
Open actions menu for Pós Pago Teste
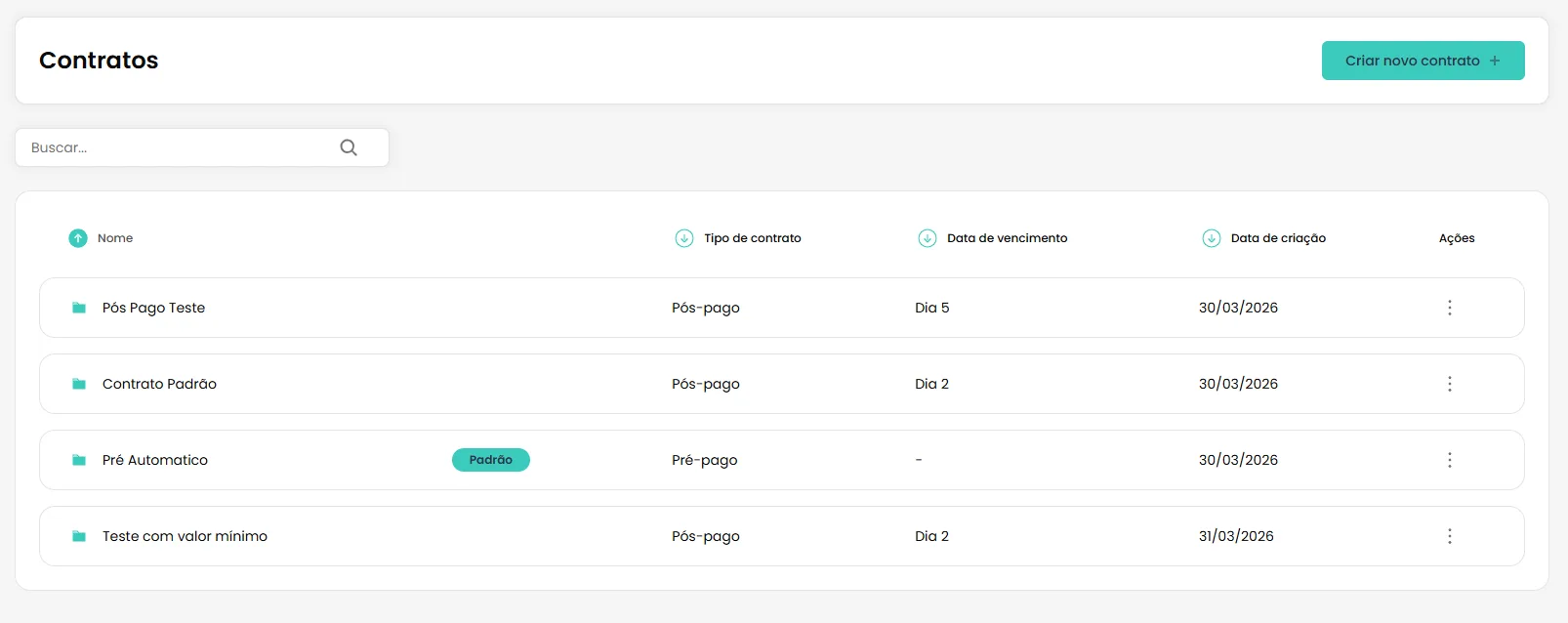[1450, 308]
